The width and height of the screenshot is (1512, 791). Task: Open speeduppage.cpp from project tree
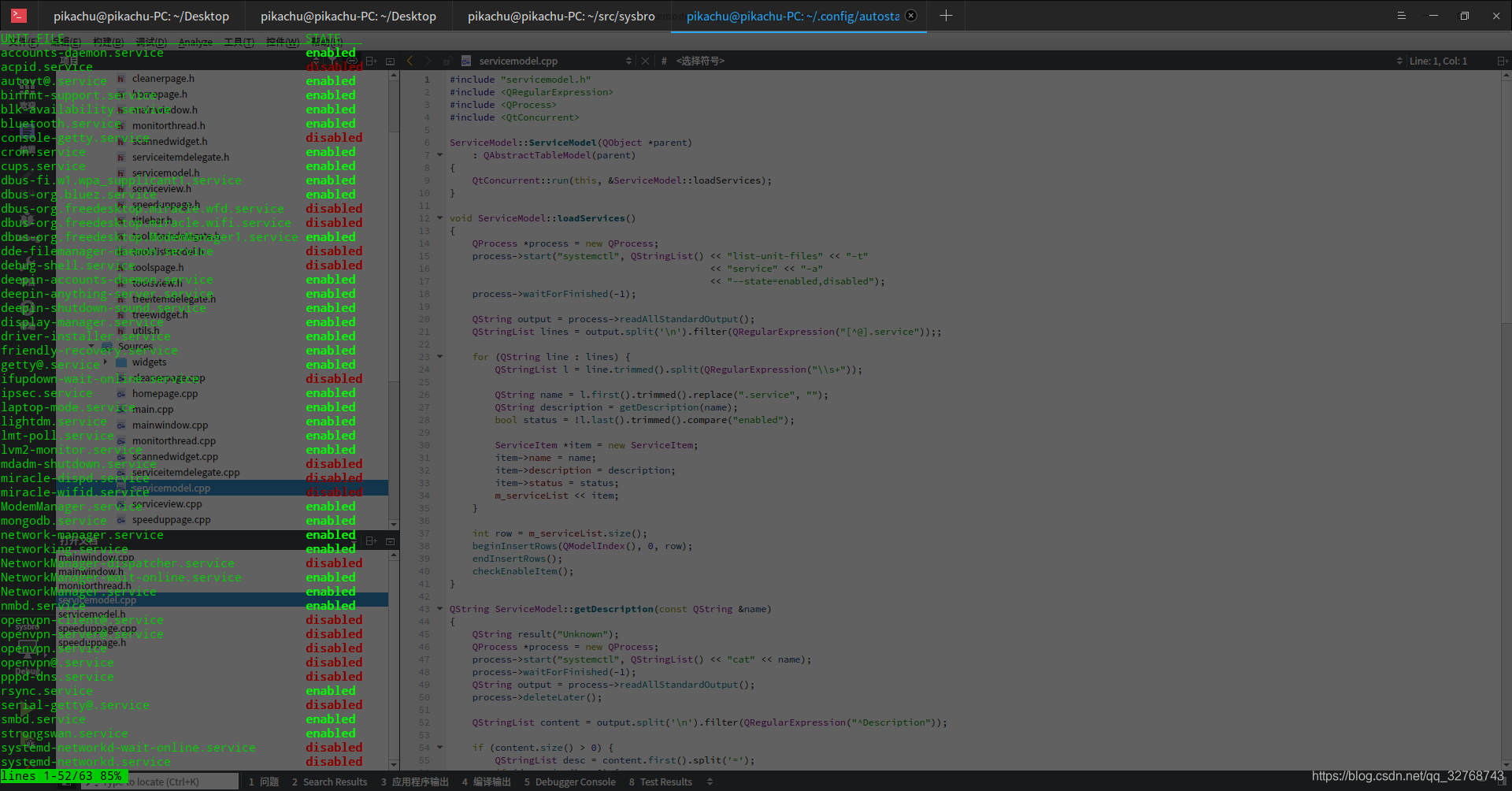(x=171, y=519)
